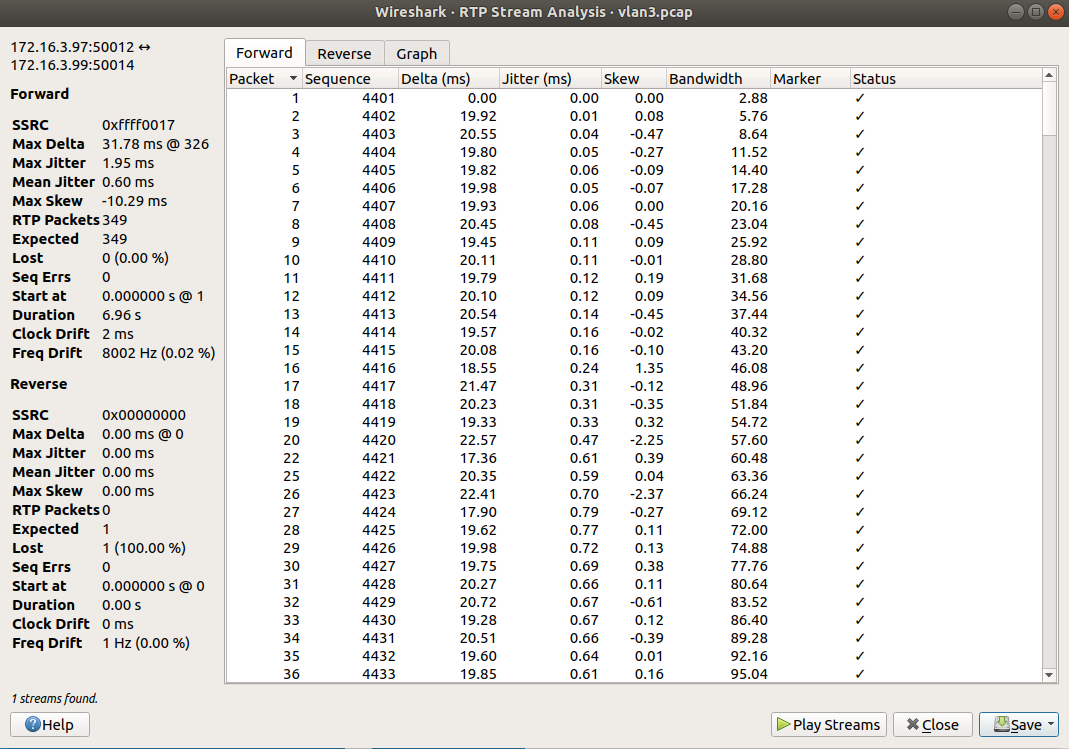Click Reverse section heading in statistics
This screenshot has height=749, width=1069.
[39, 384]
